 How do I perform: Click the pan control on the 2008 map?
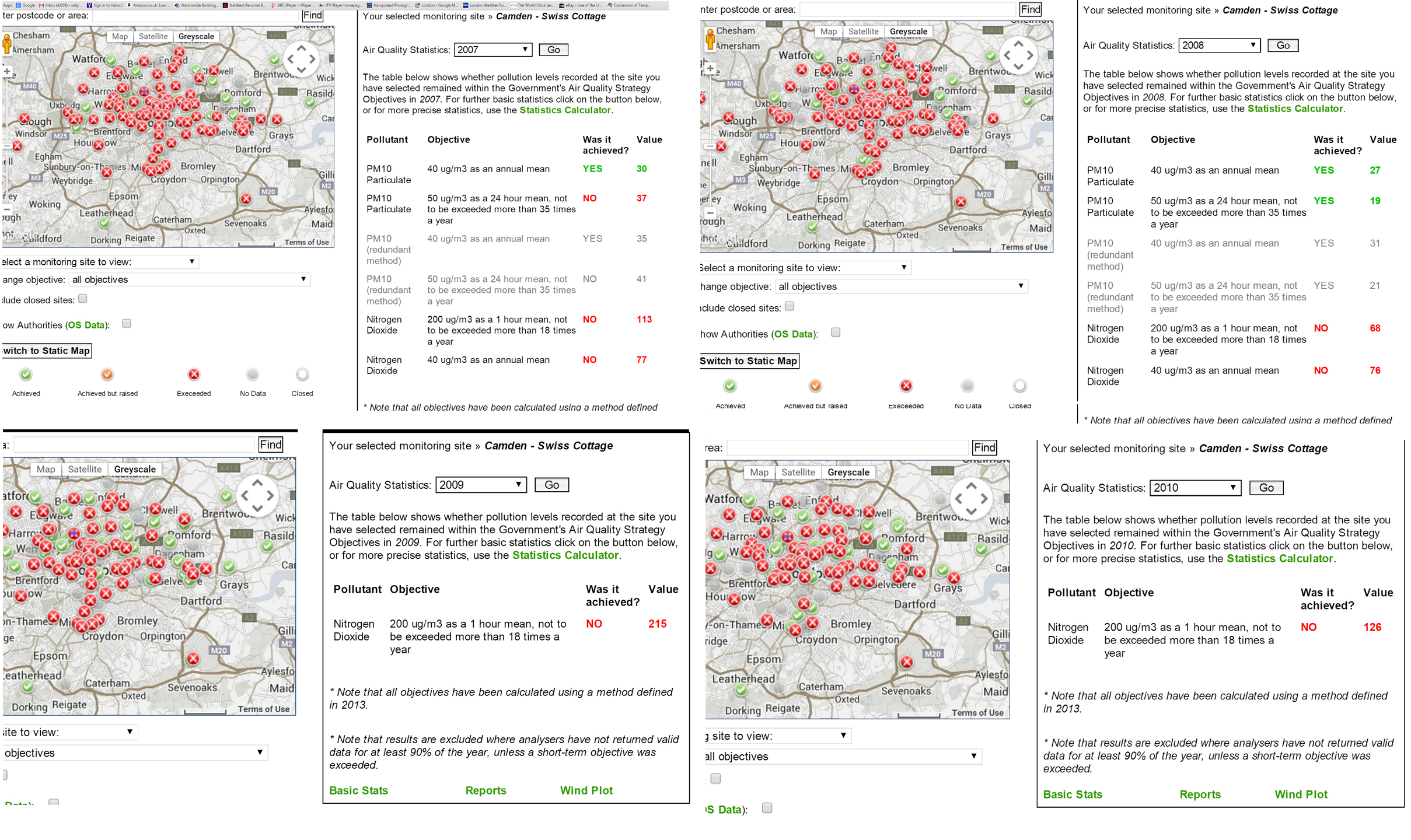(1018, 55)
